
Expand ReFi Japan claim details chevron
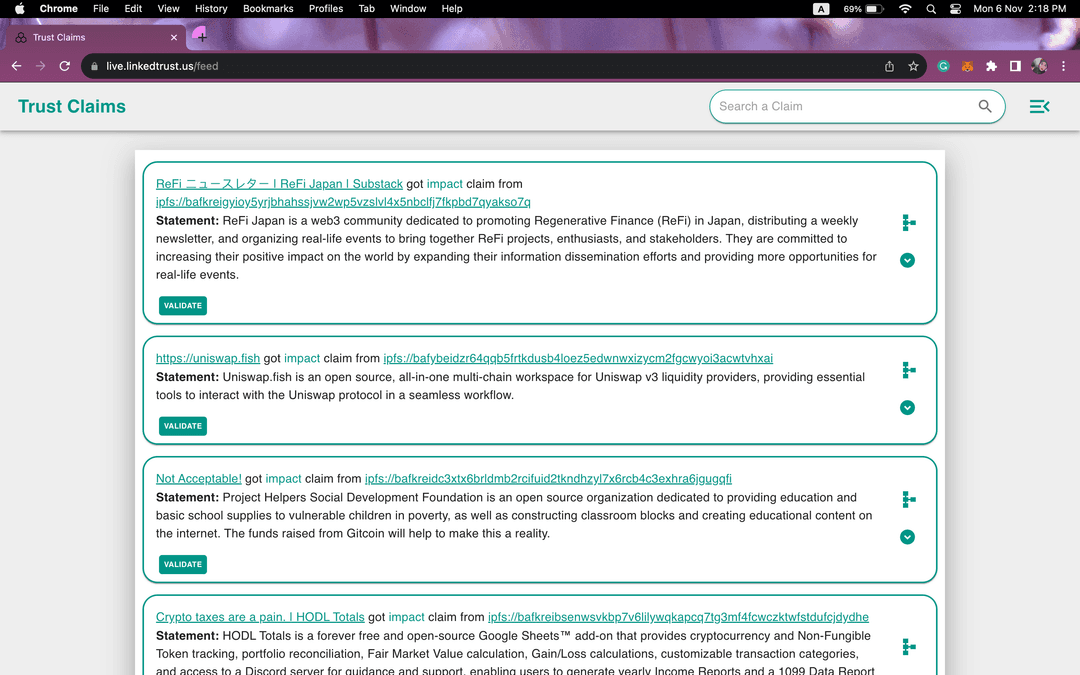click(907, 260)
